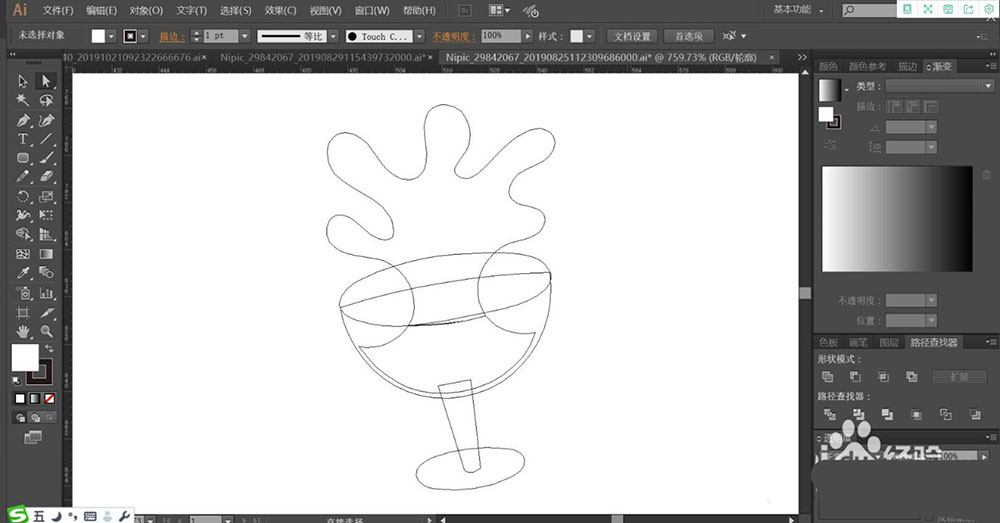This screenshot has width=1000, height=523.
Task: Open the 对象(O) menu
Action: tap(146, 10)
